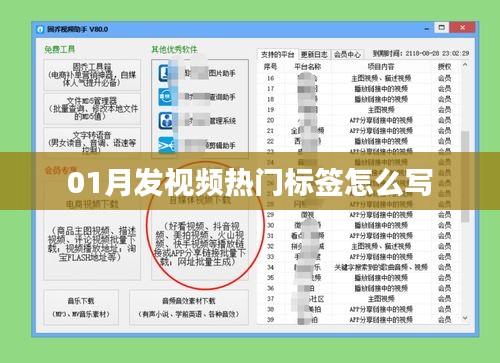Select row 31 in the platform list

pyautogui.click(x=359, y=236)
